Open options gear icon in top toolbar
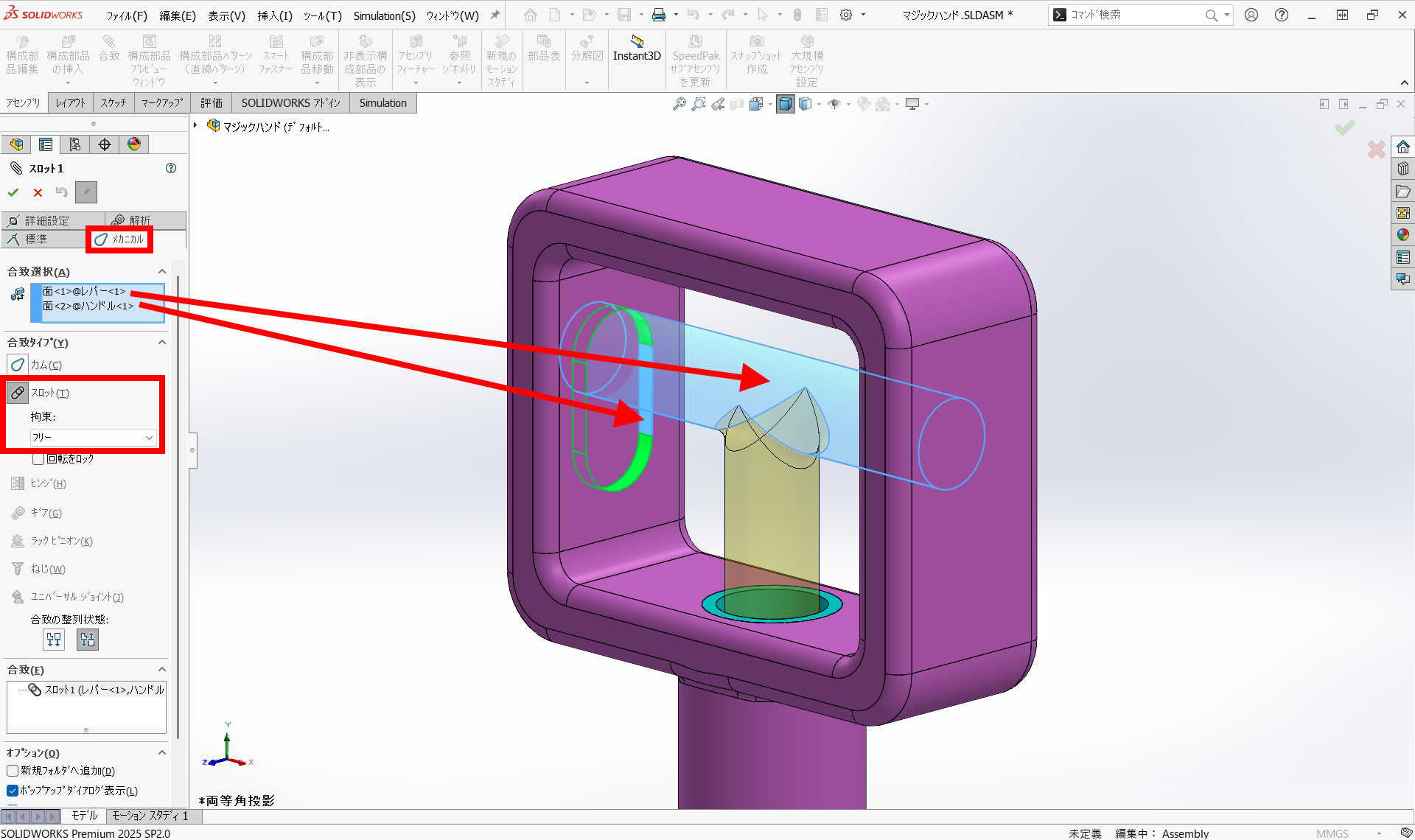 pyautogui.click(x=846, y=15)
